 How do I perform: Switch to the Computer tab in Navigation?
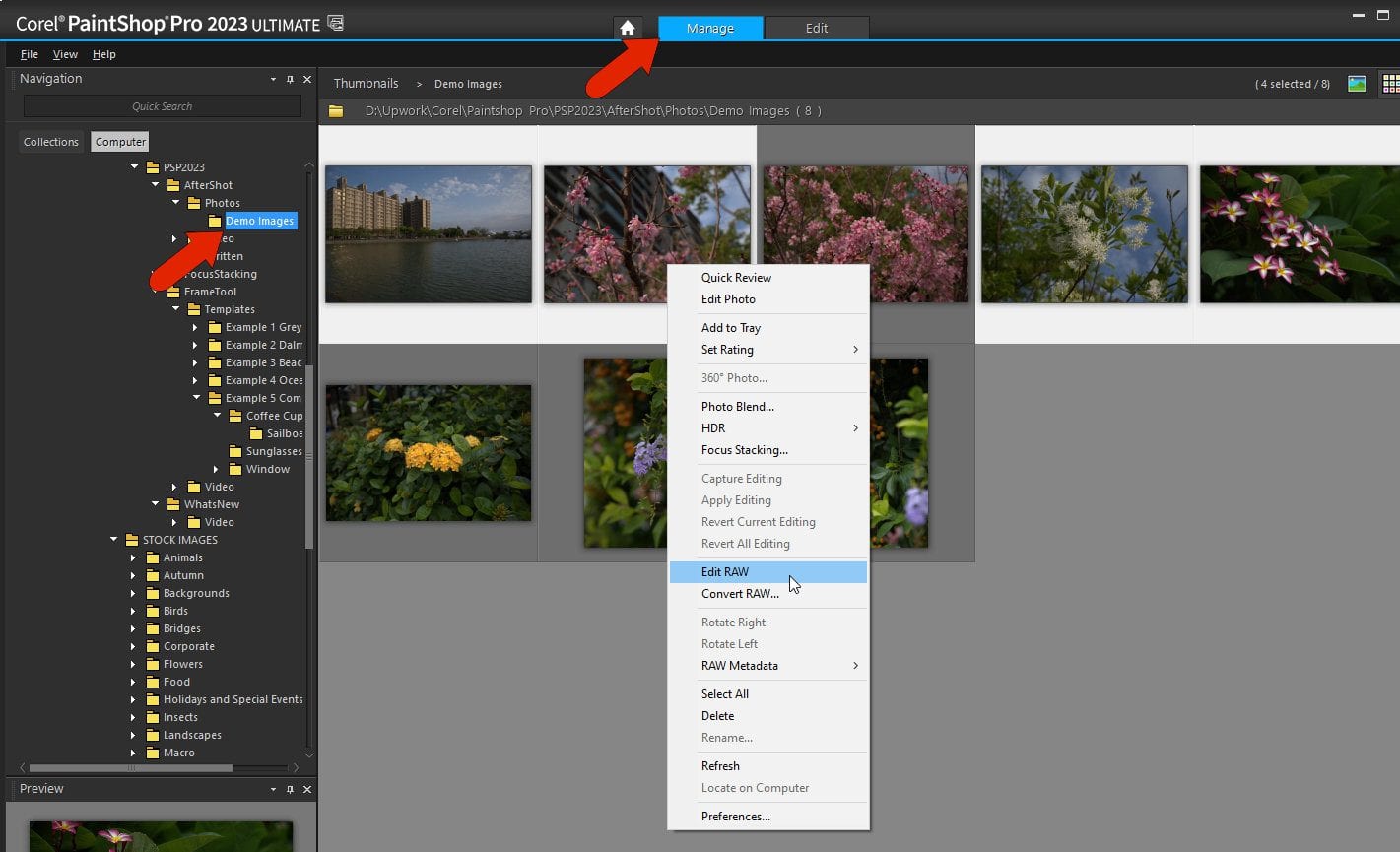[x=119, y=141]
